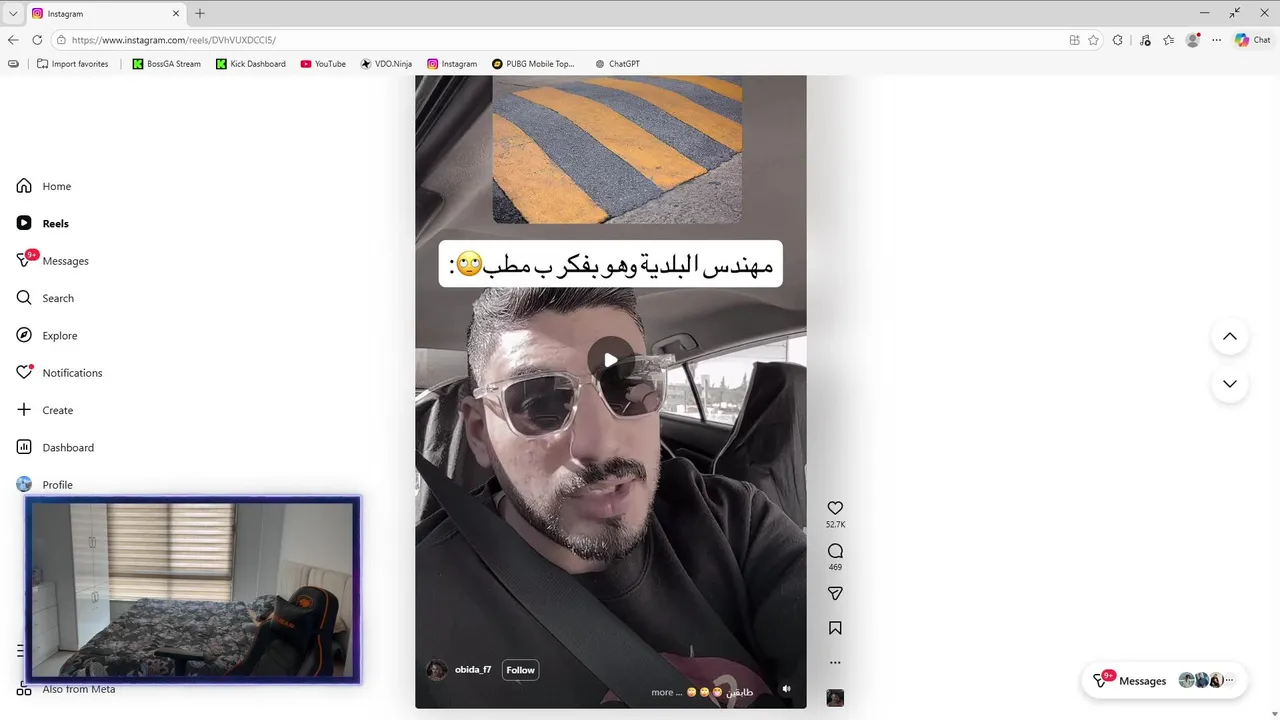Screen dimensions: 1280x720
Task: Go to next reel arrow
Action: coord(1230,384)
